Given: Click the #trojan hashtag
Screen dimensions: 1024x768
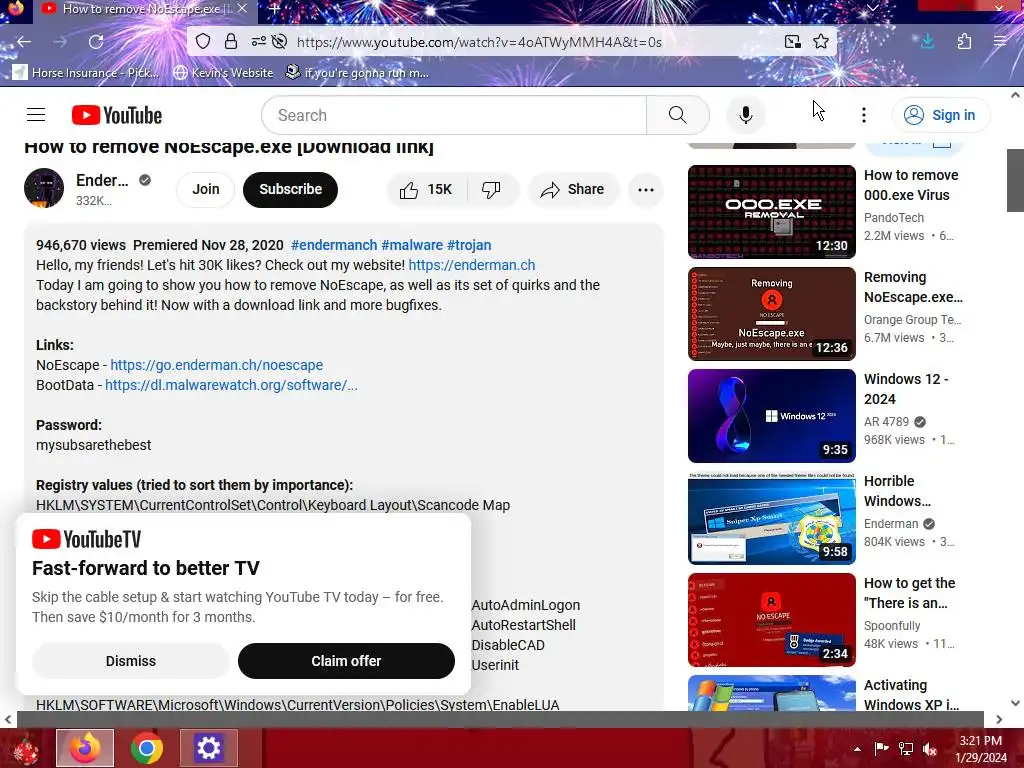Looking at the screenshot, I should (469, 245).
